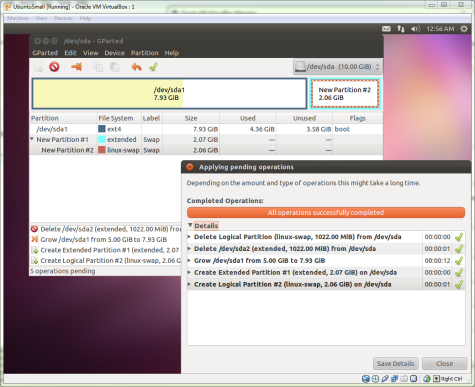Expand Create Logical Partition #2 details in dialog
This screenshot has height=387, width=475.
point(189,284)
